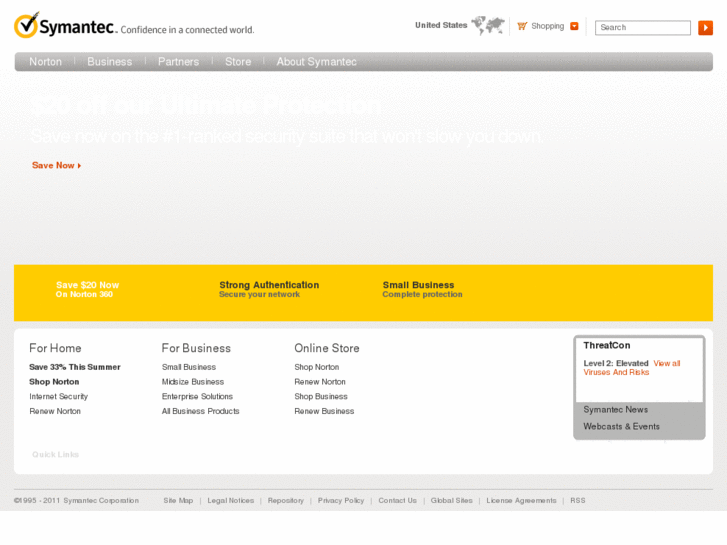Click Internet Security under For Home

click(58, 397)
